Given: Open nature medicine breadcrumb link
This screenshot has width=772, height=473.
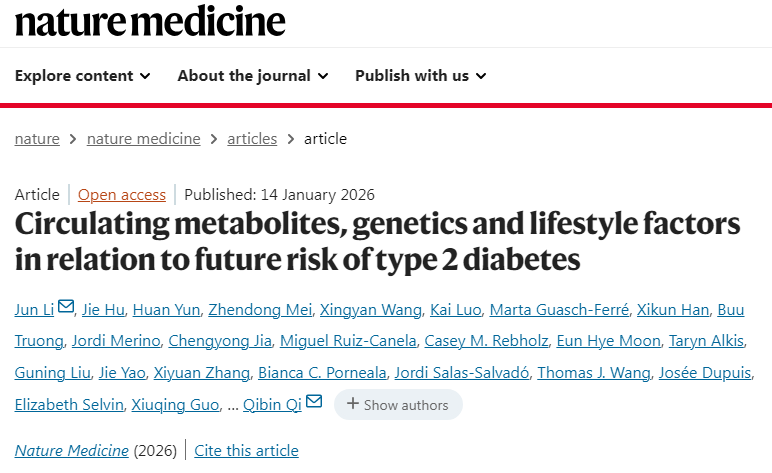Looking at the screenshot, I should [x=144, y=139].
